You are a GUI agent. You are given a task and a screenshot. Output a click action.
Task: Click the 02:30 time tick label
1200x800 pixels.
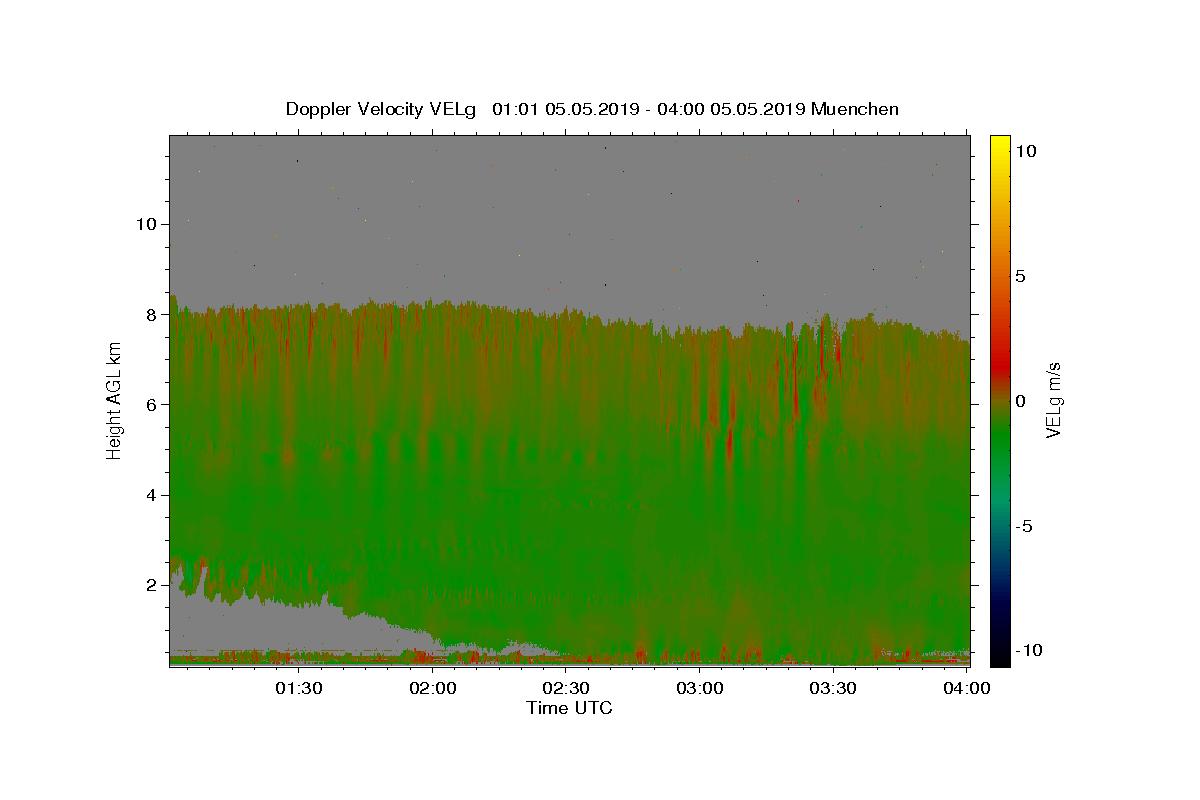coord(566,688)
